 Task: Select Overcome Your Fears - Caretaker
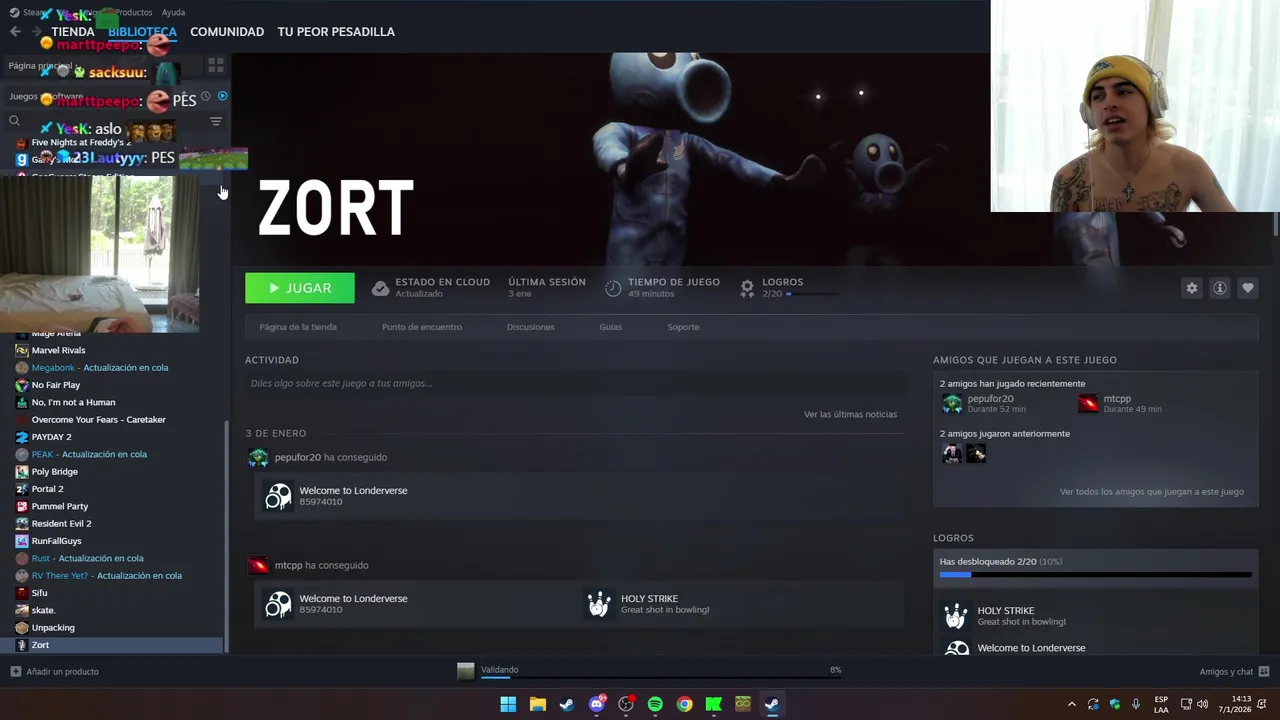pos(98,420)
